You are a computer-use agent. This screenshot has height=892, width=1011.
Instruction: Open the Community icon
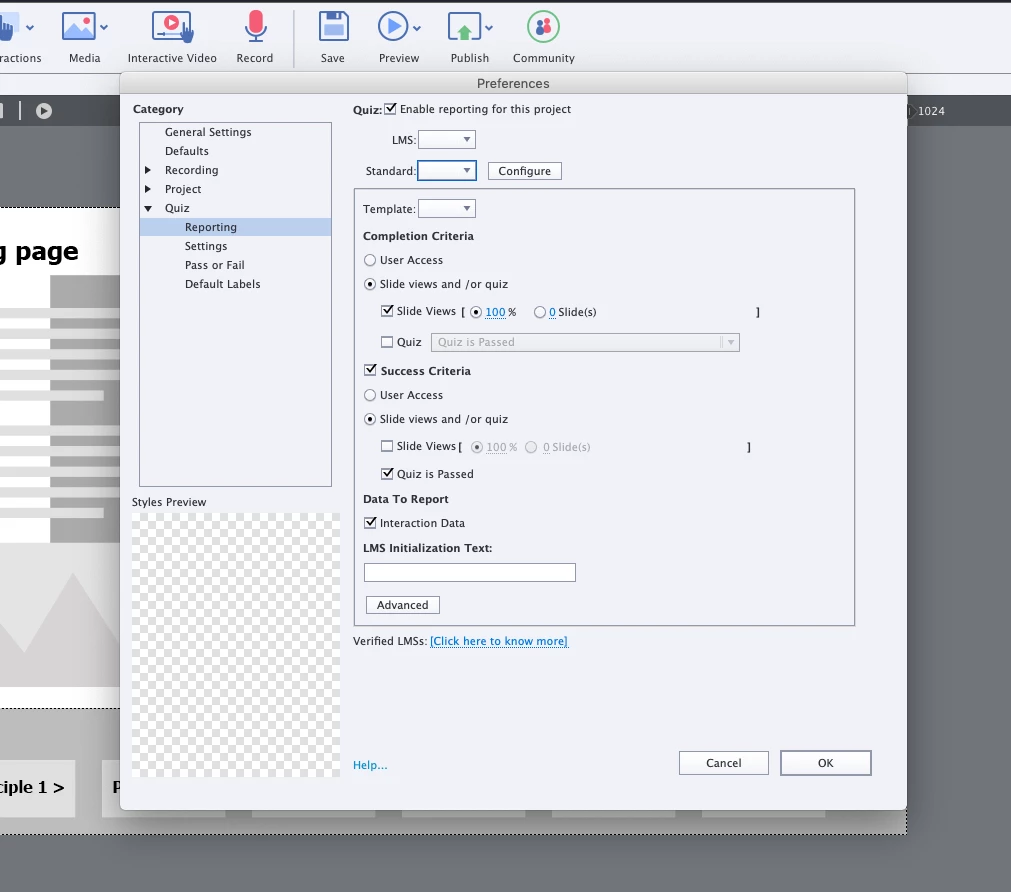point(544,27)
